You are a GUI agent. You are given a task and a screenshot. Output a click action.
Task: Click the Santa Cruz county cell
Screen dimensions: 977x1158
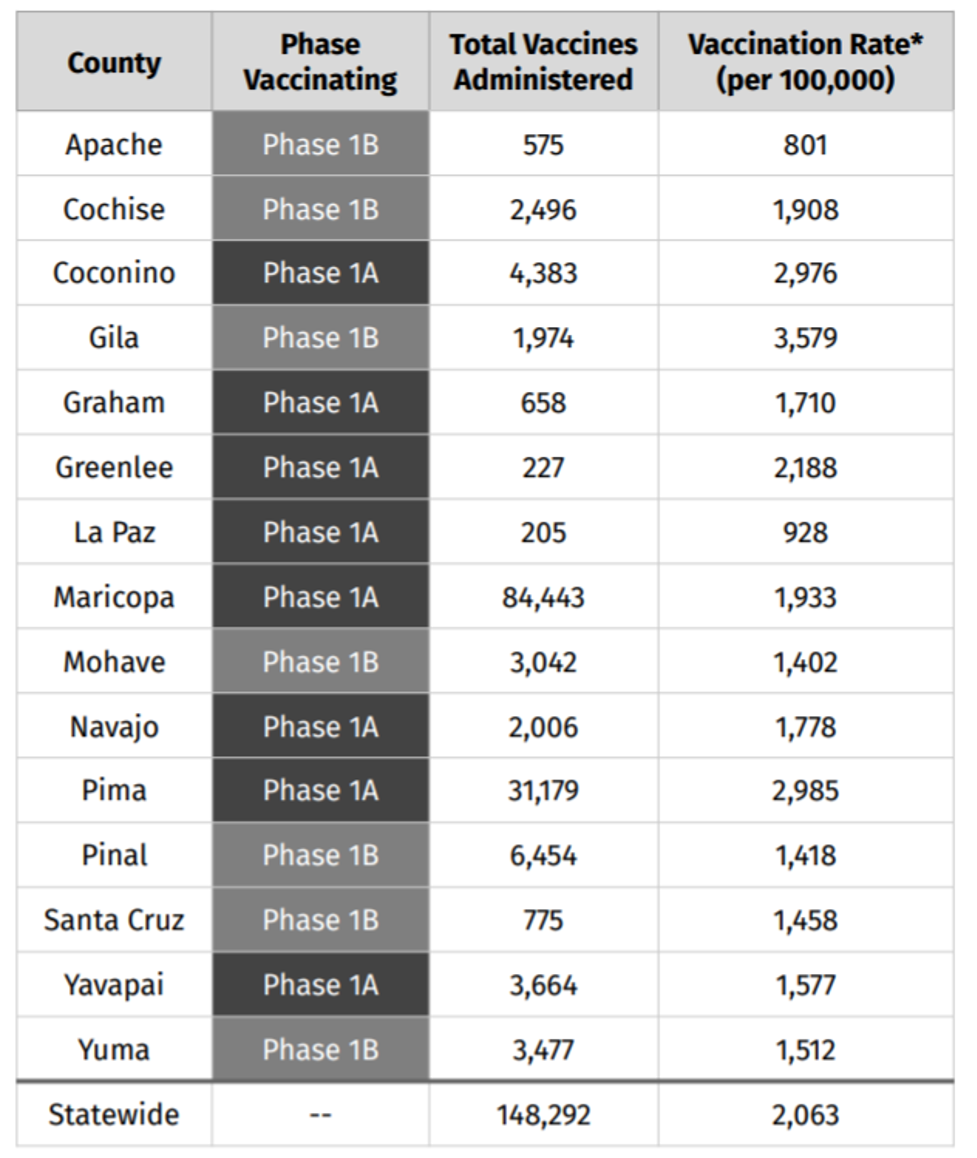click(114, 920)
